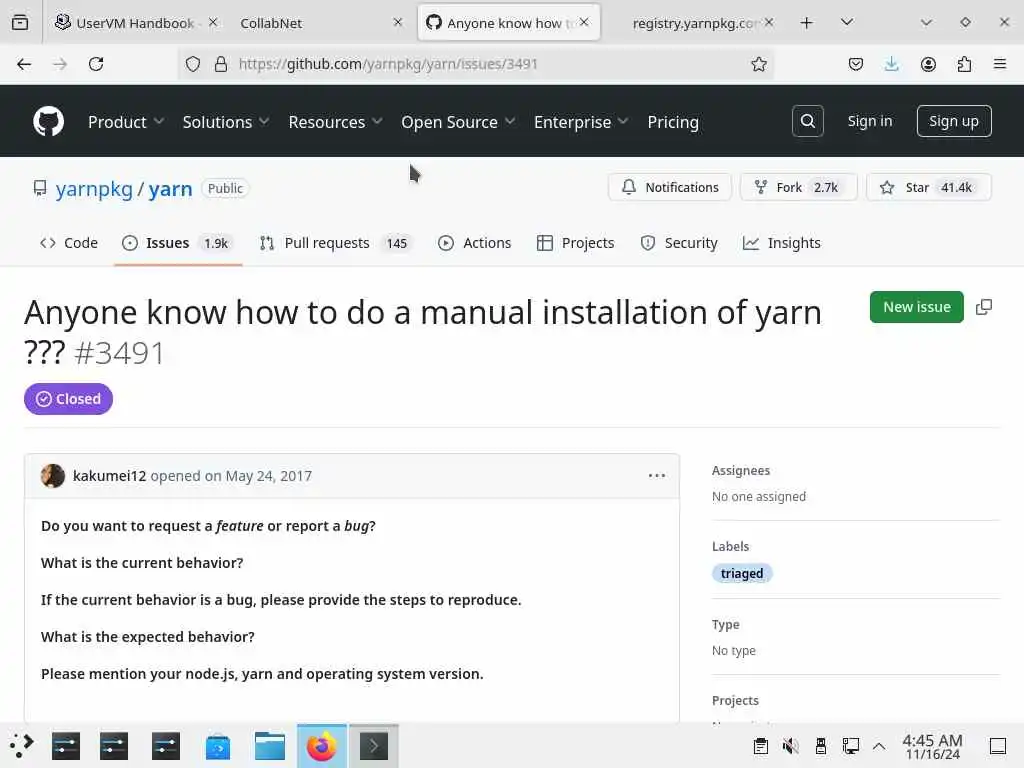Open the application launcher in the taskbar
The height and width of the screenshot is (768, 1024).
point(21,746)
